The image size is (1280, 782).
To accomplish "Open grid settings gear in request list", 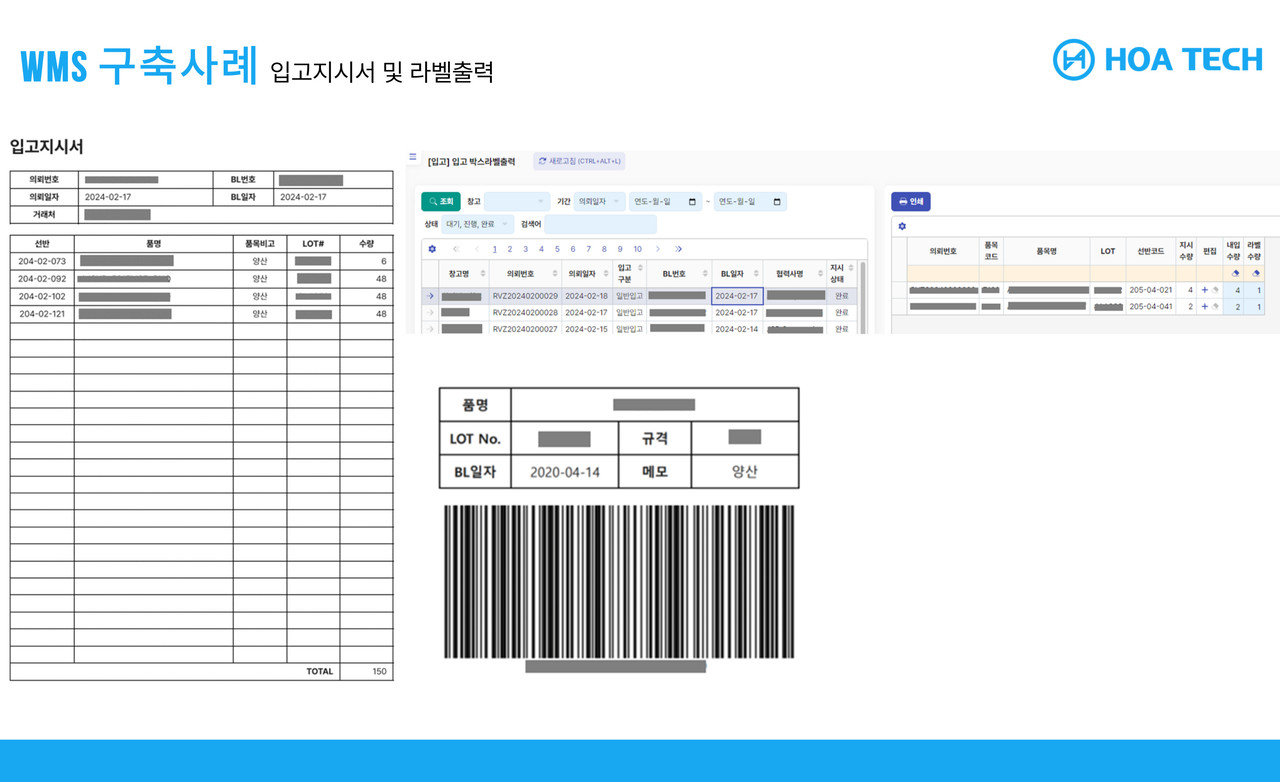I will pyautogui.click(x=432, y=249).
